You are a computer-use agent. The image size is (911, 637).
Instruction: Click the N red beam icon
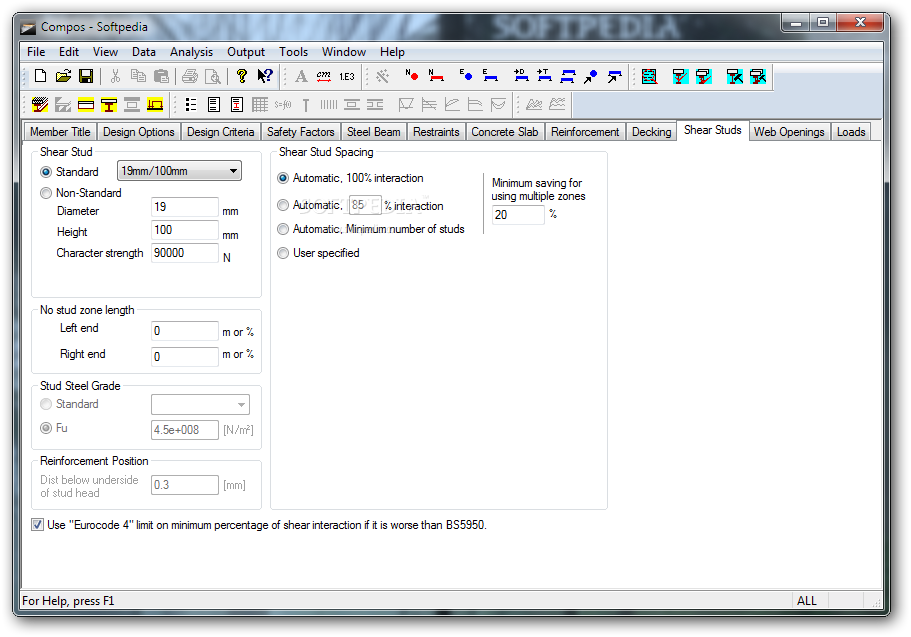[x=436, y=75]
